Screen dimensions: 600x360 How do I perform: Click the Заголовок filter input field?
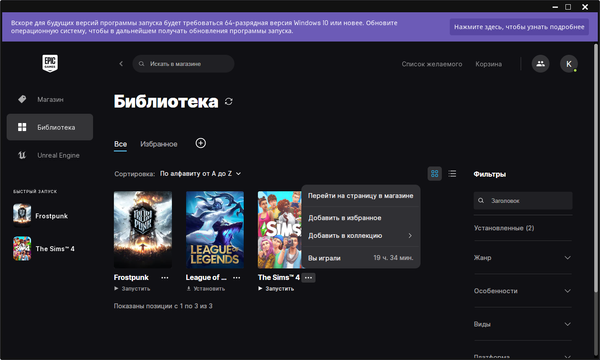pos(523,200)
